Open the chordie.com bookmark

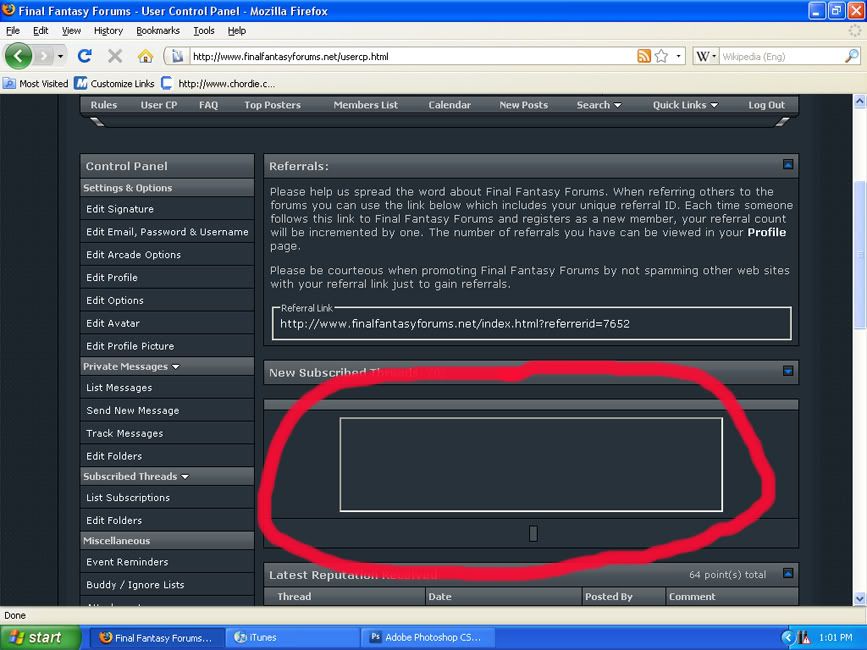218,83
